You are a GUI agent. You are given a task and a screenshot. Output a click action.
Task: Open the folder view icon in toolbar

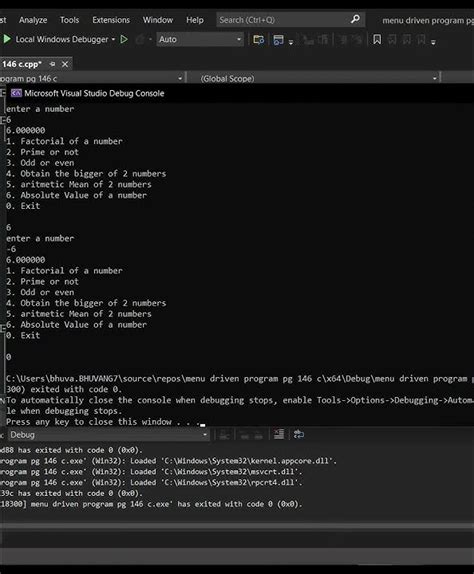[x=259, y=39]
